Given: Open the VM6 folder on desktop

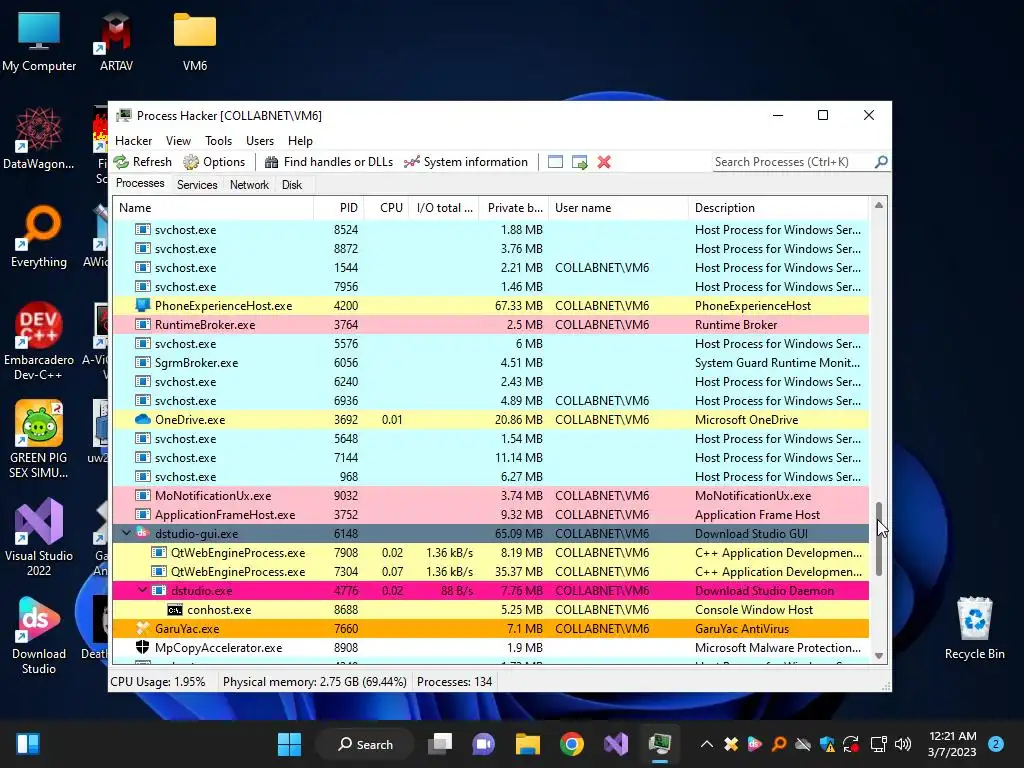Looking at the screenshot, I should coord(195,42).
